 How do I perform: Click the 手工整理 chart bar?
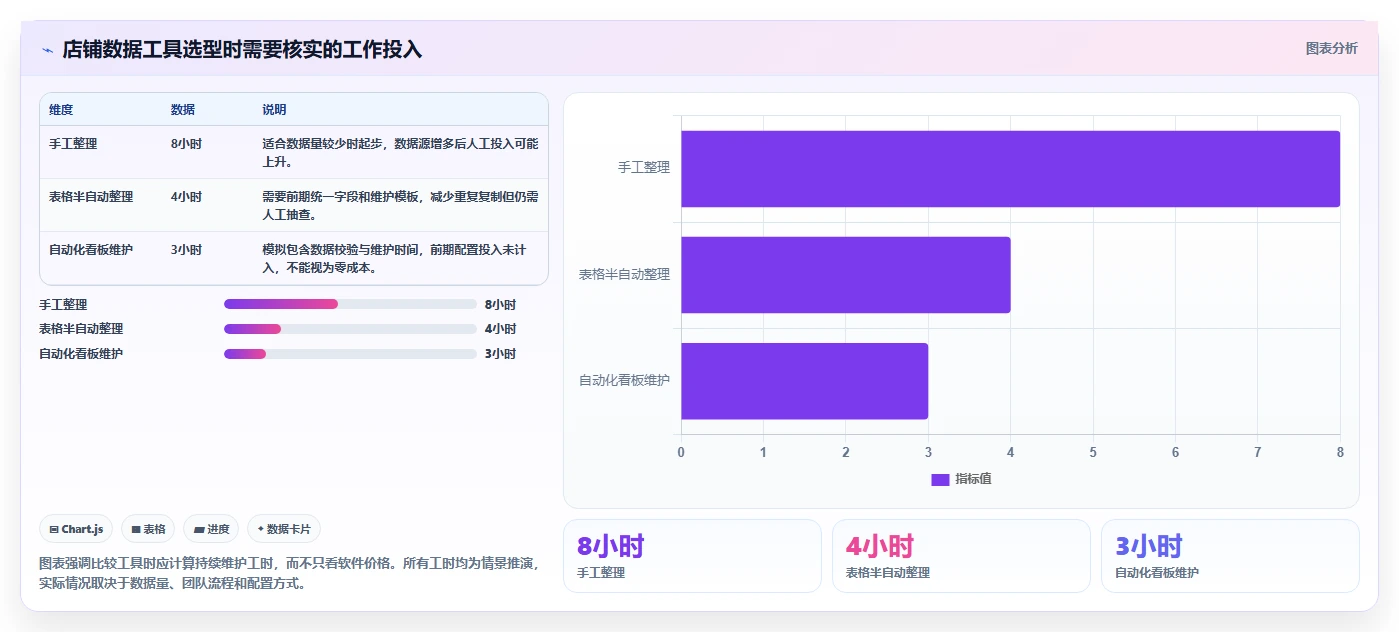coord(1010,169)
